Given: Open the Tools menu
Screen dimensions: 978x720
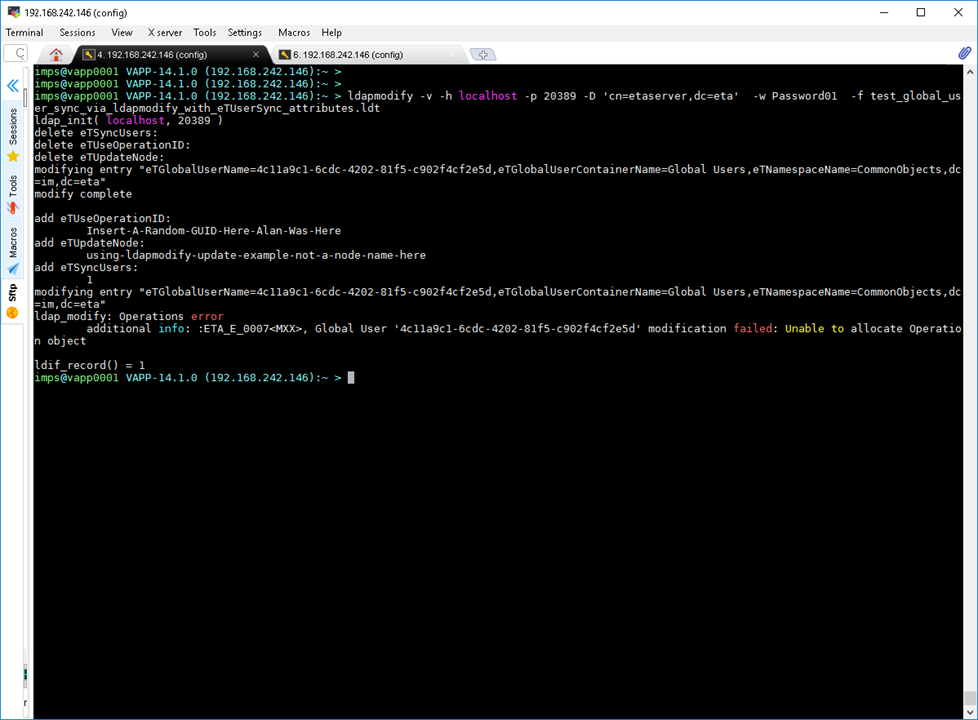Looking at the screenshot, I should pos(205,32).
